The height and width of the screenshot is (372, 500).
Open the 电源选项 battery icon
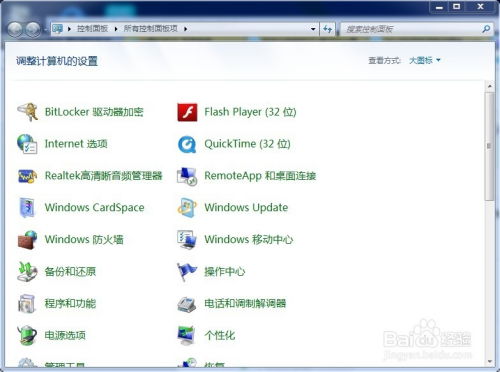(x=27, y=335)
